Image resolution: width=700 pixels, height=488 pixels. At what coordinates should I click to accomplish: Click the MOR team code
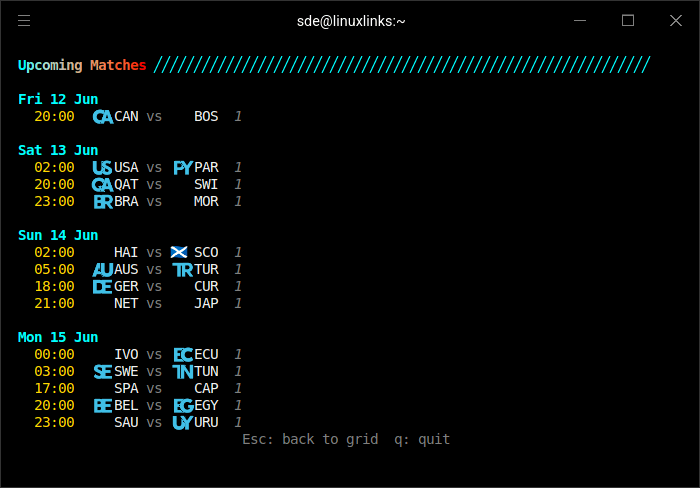point(206,201)
